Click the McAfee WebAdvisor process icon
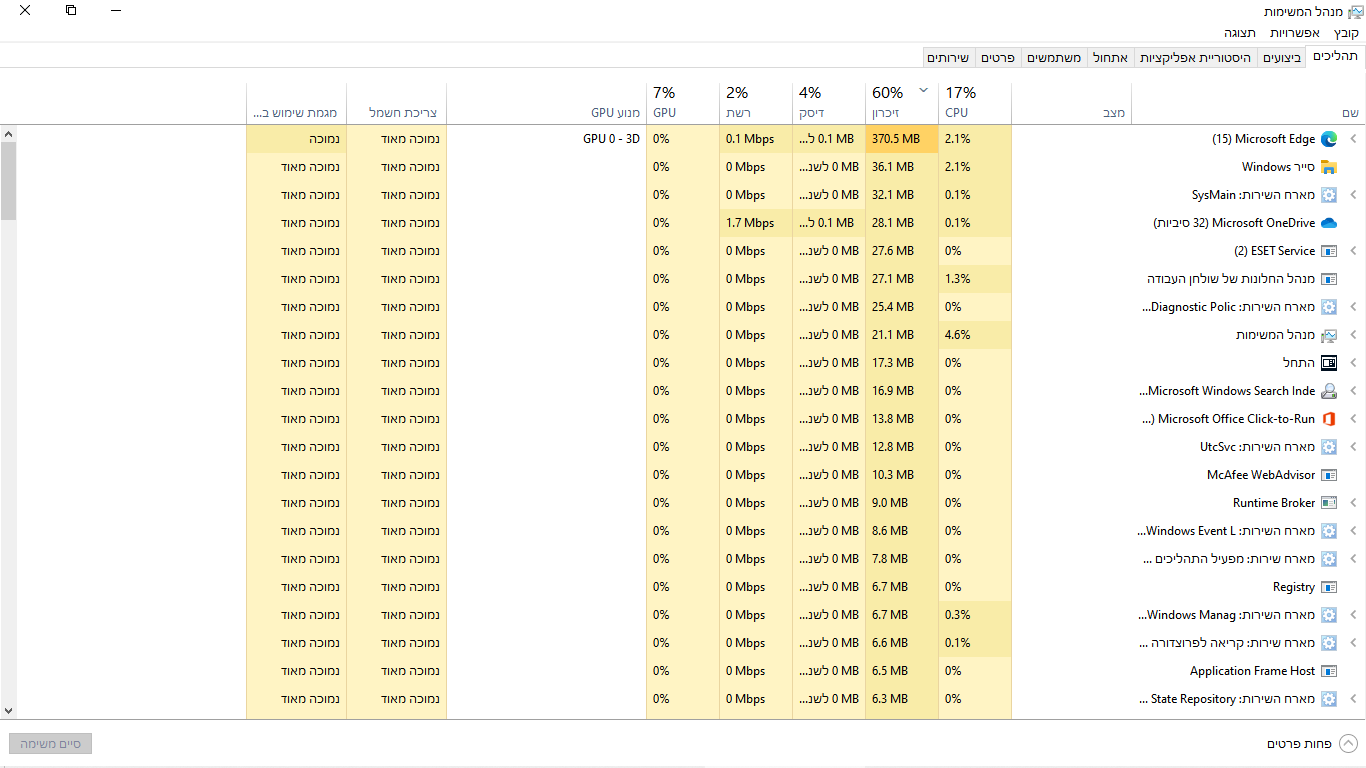This screenshot has height=768, width=1366. pyautogui.click(x=1329, y=475)
